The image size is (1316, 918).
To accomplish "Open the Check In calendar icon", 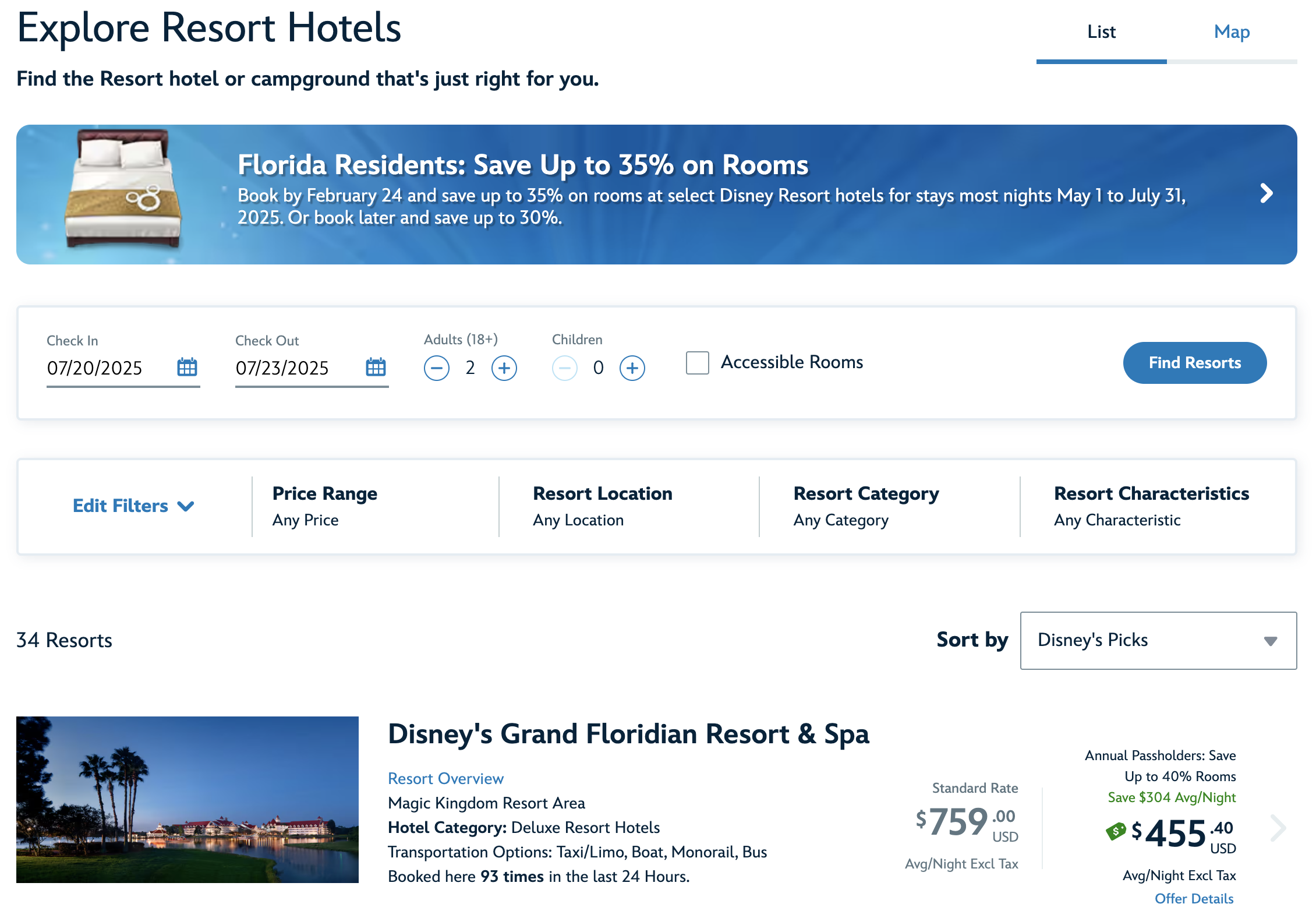I will click(x=187, y=367).
